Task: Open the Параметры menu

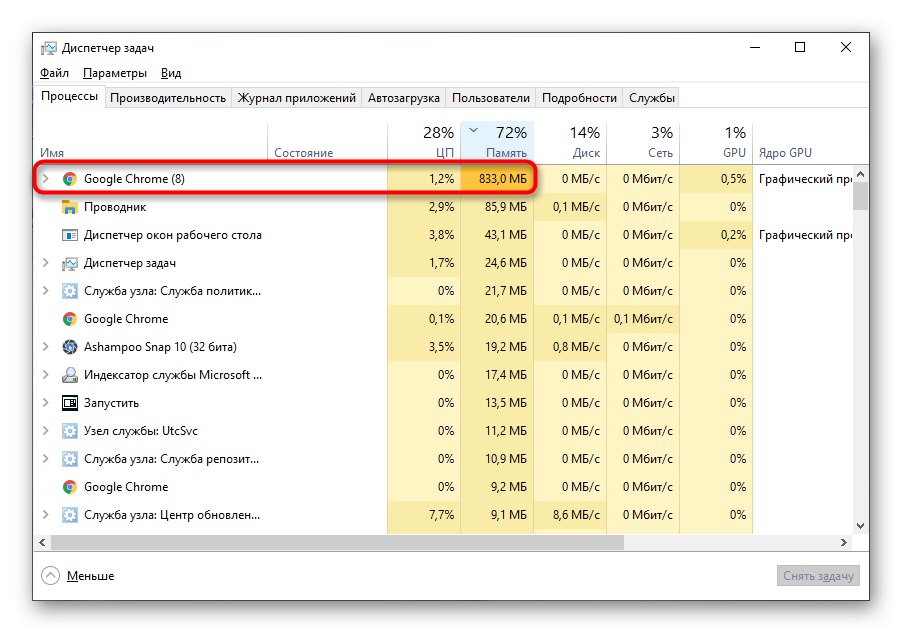Action: [x=115, y=73]
